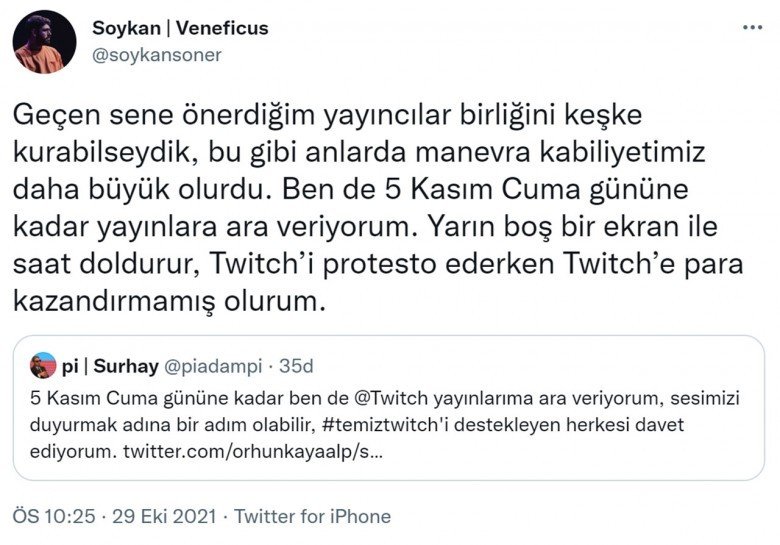Click the "Soykan | Veneficus" display name
The image size is (780, 545).
(x=179, y=28)
